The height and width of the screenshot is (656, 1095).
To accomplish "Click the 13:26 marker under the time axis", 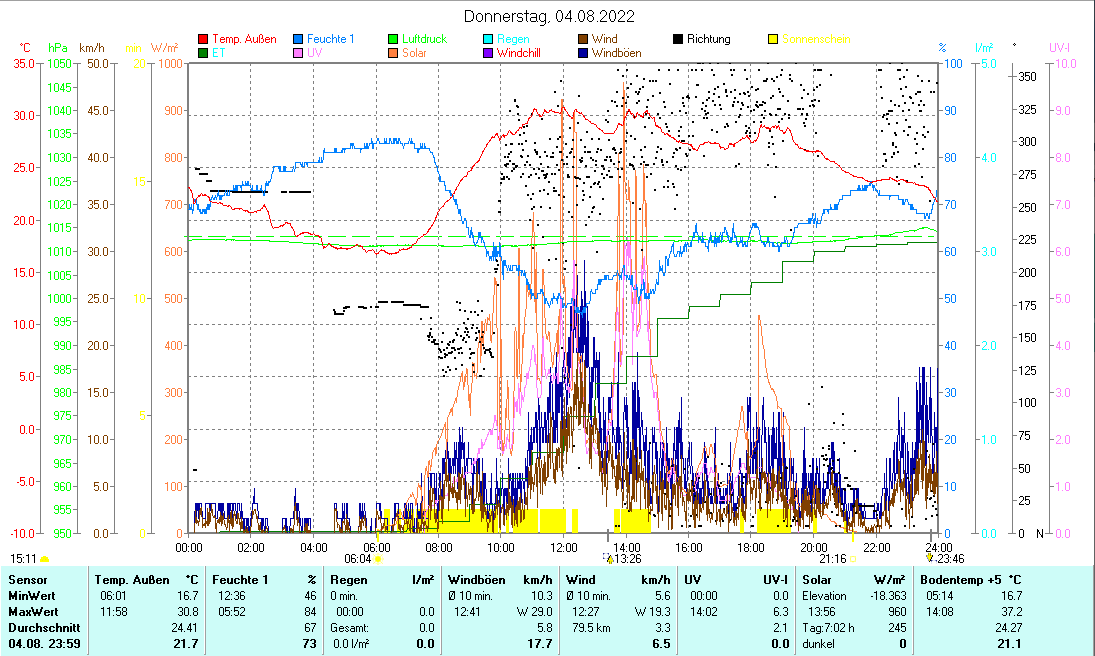I will coord(627,559).
